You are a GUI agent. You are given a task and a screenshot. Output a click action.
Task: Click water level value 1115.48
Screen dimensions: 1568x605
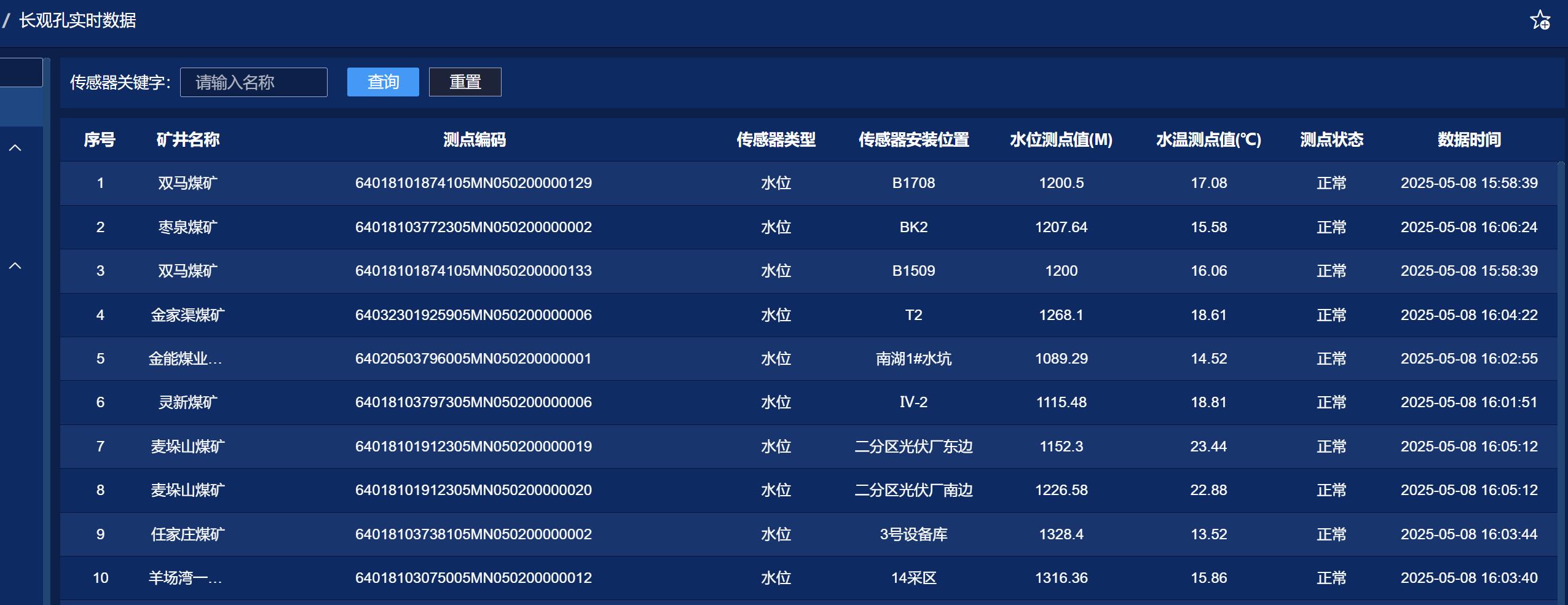click(1062, 402)
